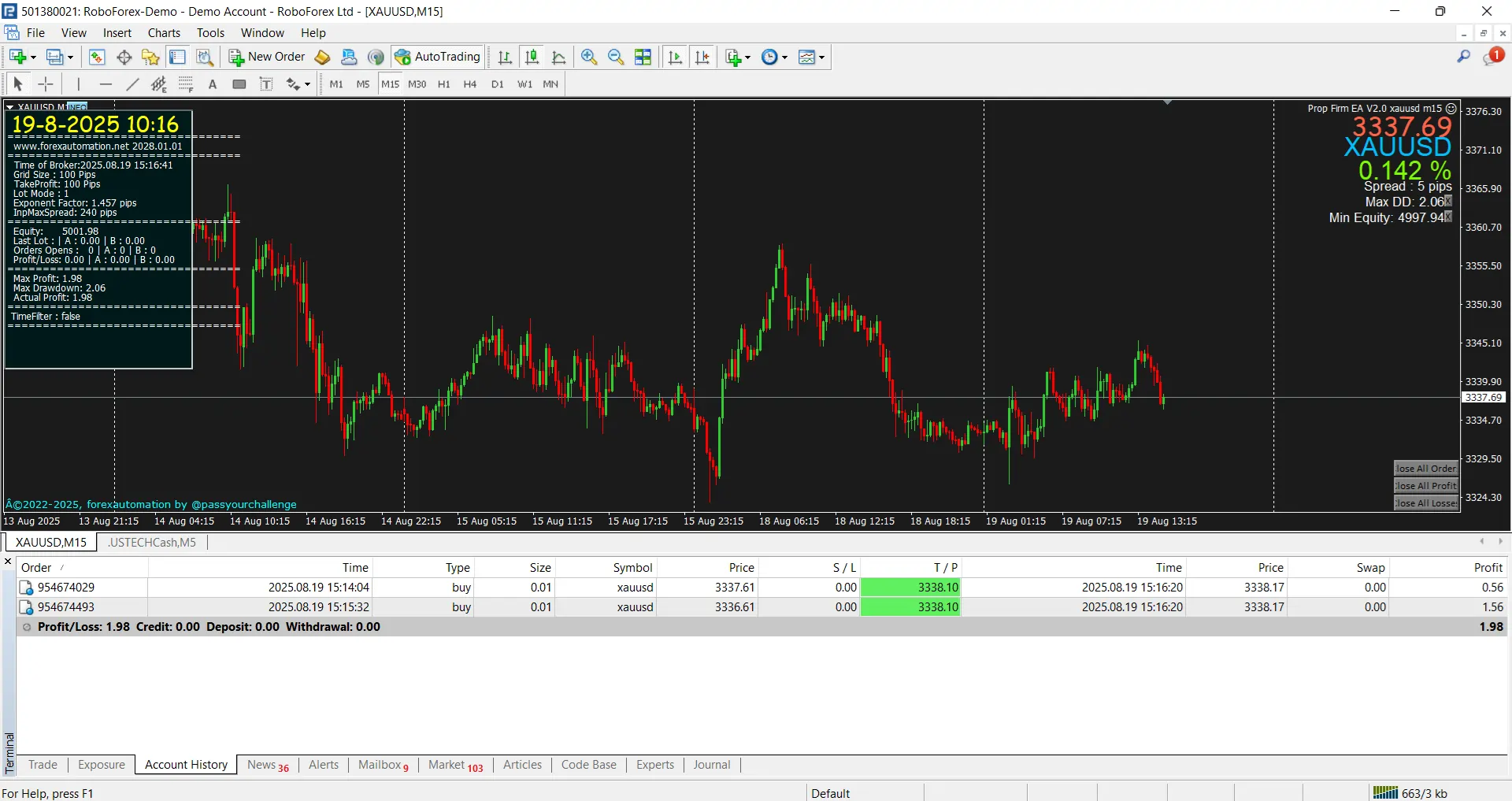Image resolution: width=1512 pixels, height=801 pixels.
Task: Click the green T/P cell of order 954674029
Action: coord(910,588)
